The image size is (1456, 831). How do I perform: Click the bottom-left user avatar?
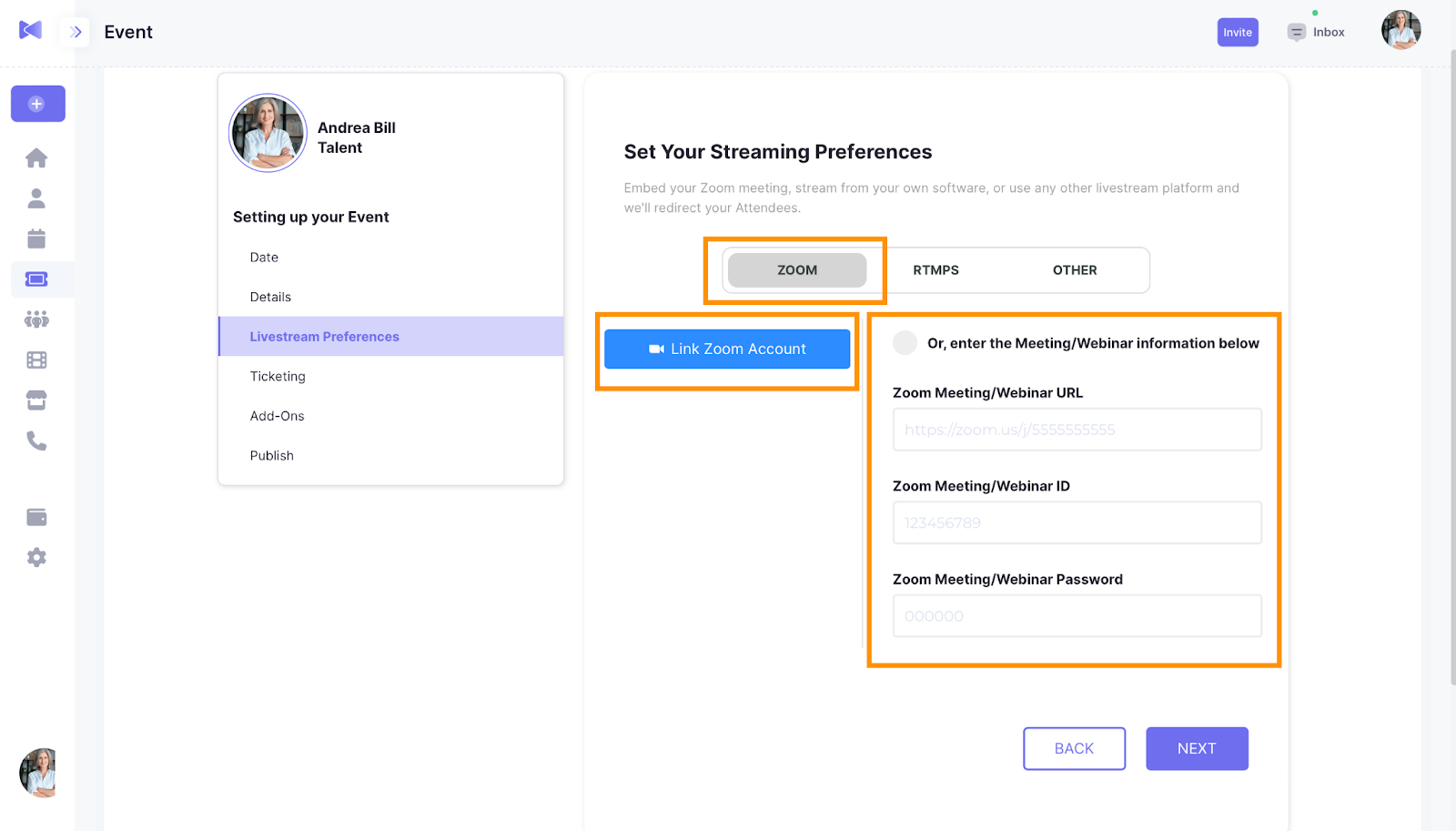[38, 773]
